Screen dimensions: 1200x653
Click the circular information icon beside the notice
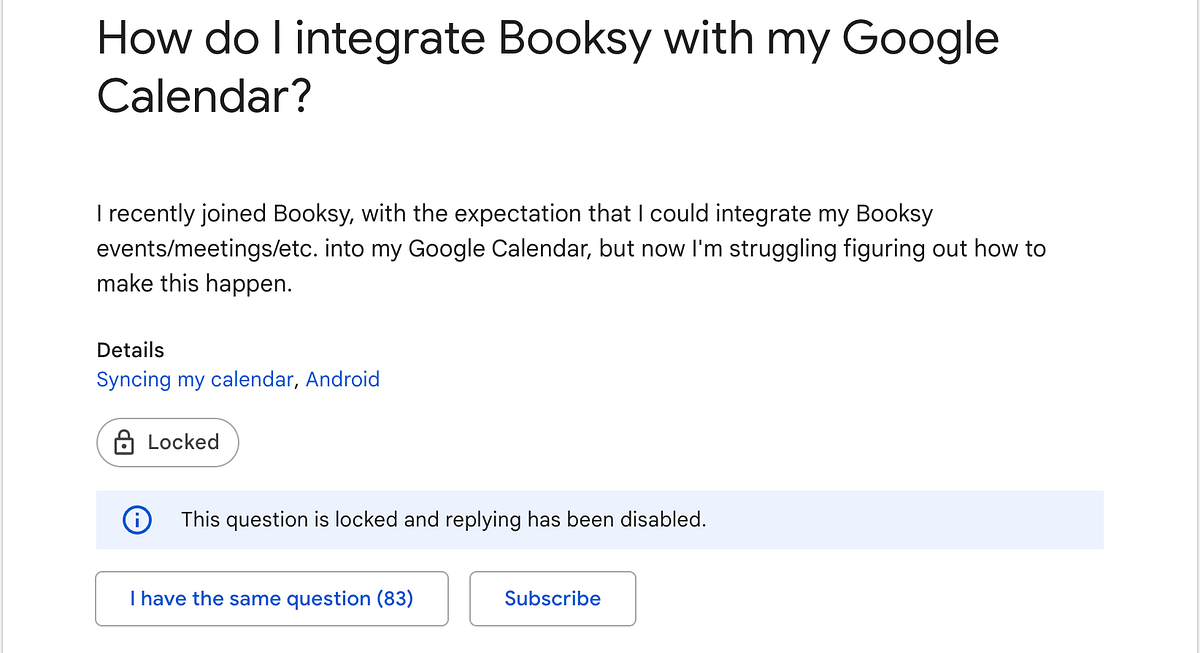point(137,520)
